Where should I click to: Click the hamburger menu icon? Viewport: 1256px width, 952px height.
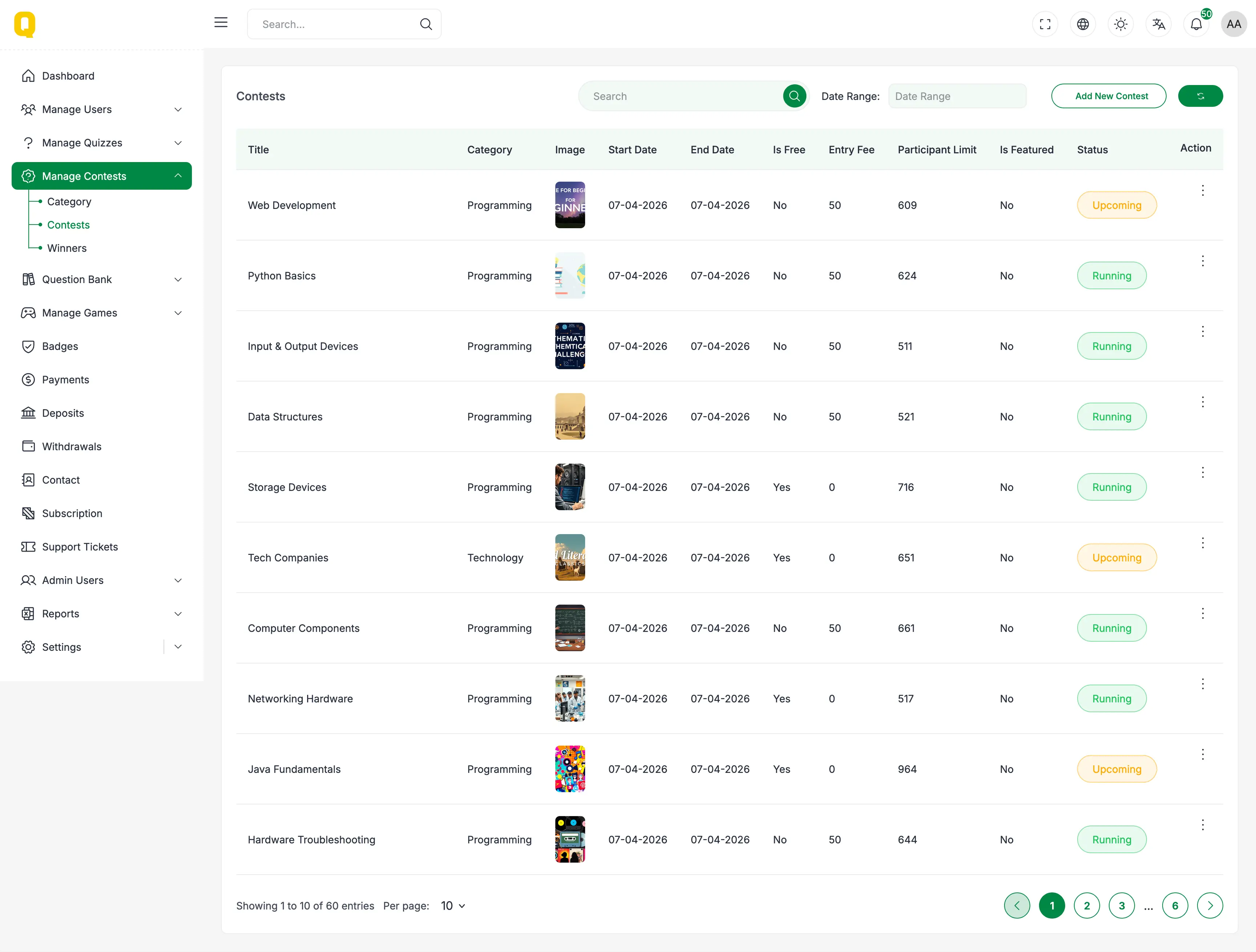point(221,23)
